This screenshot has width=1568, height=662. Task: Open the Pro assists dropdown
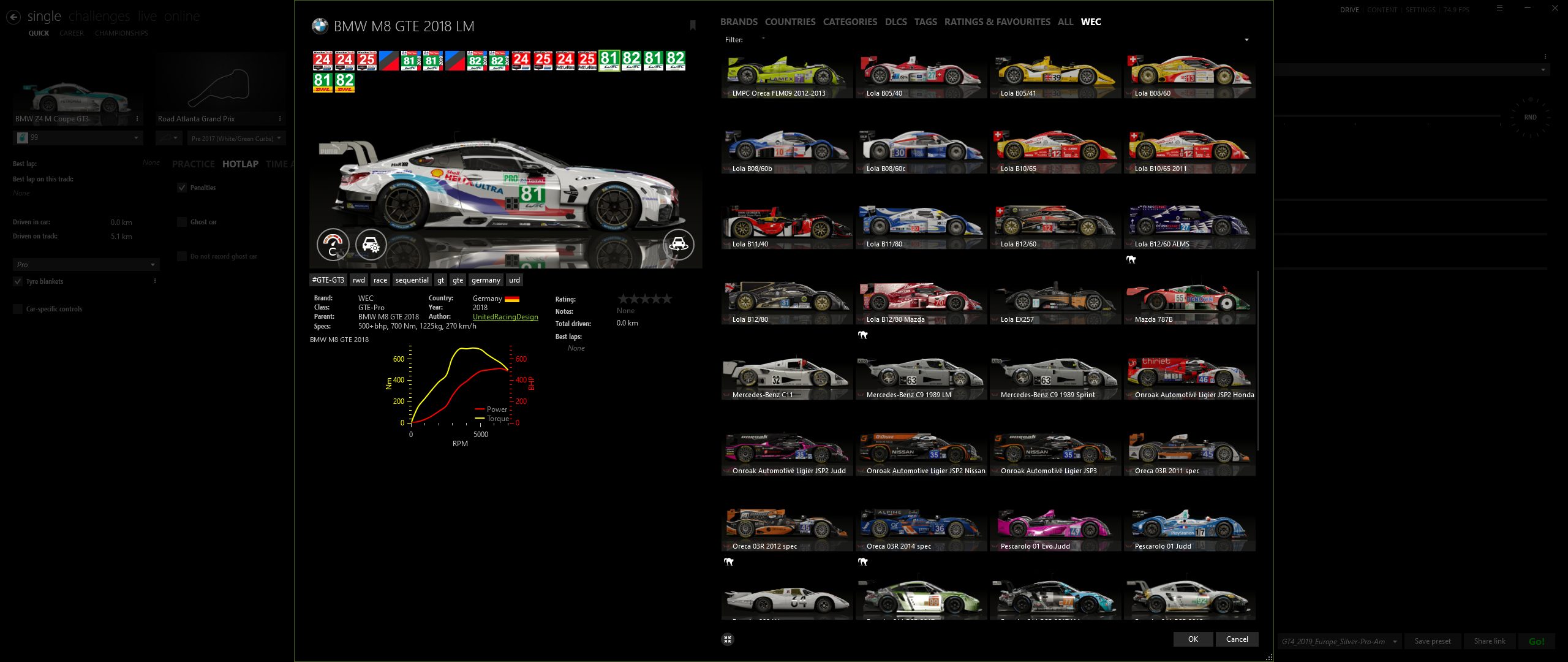(x=86, y=265)
